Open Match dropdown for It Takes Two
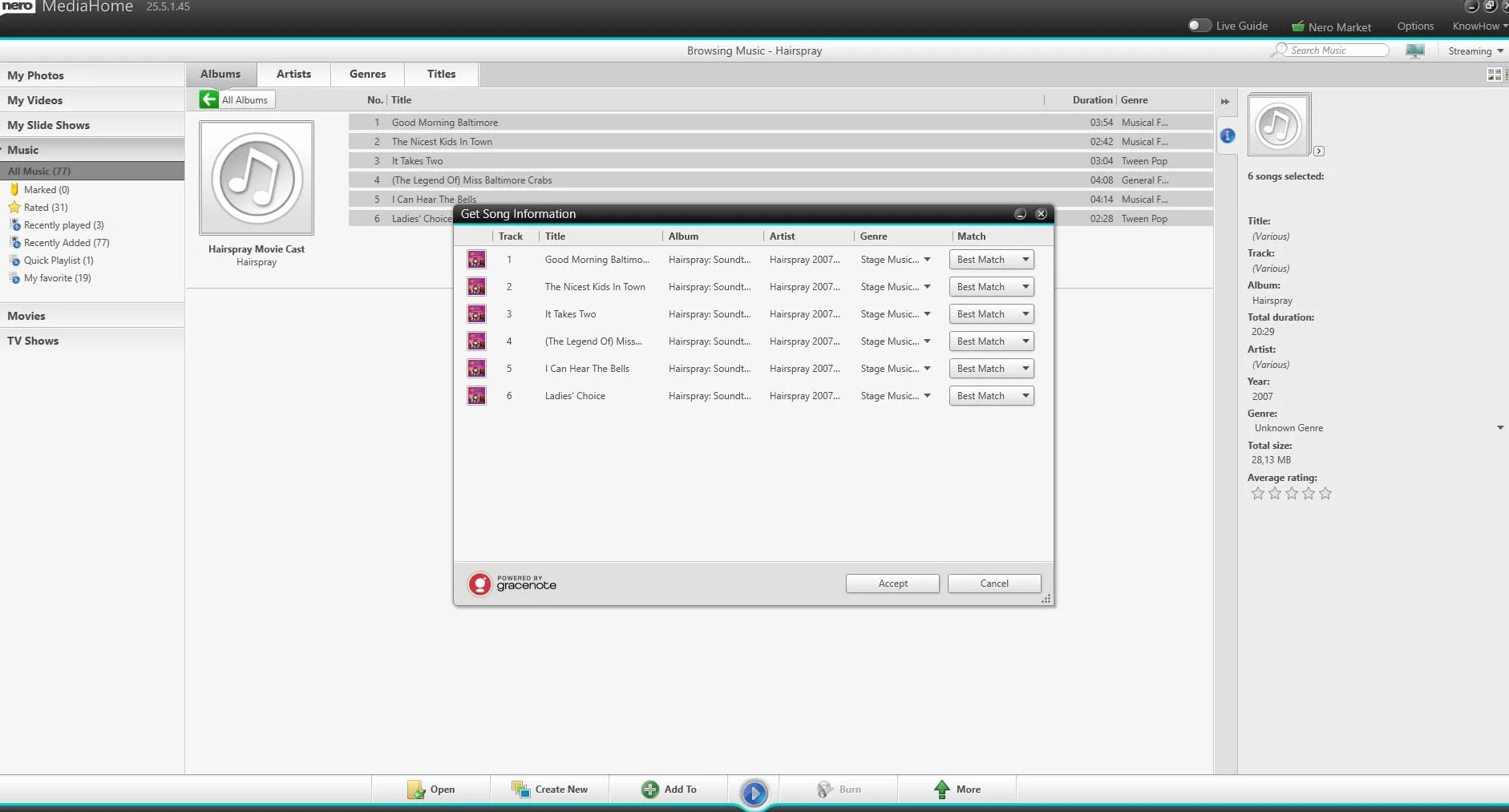Image resolution: width=1509 pixels, height=812 pixels. pyautogui.click(x=992, y=314)
